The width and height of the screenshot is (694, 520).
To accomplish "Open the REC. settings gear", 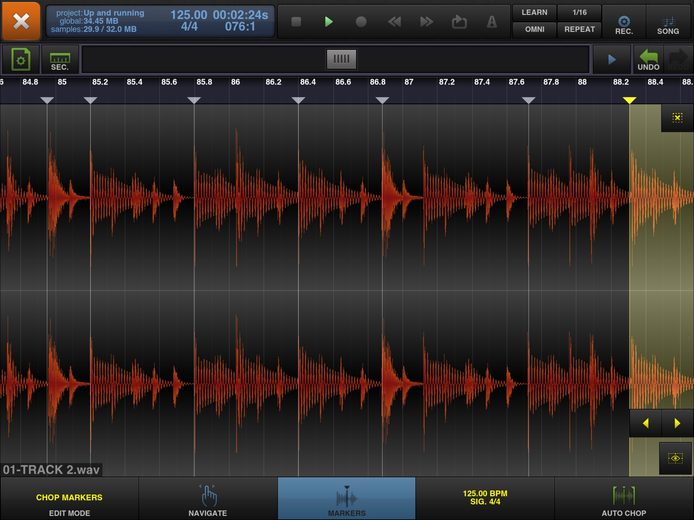I will coord(624,23).
